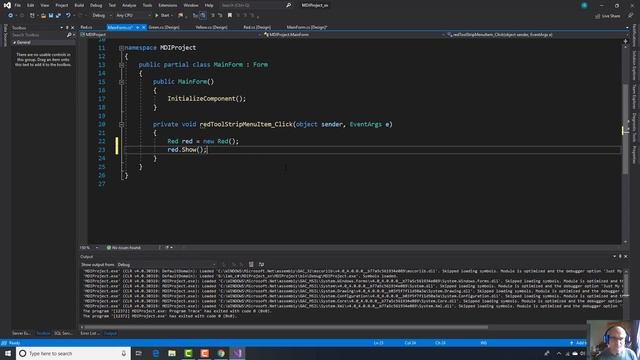The width and height of the screenshot is (640, 360).
Task: Pin the MainForm.cs tab
Action: pos(138,27)
